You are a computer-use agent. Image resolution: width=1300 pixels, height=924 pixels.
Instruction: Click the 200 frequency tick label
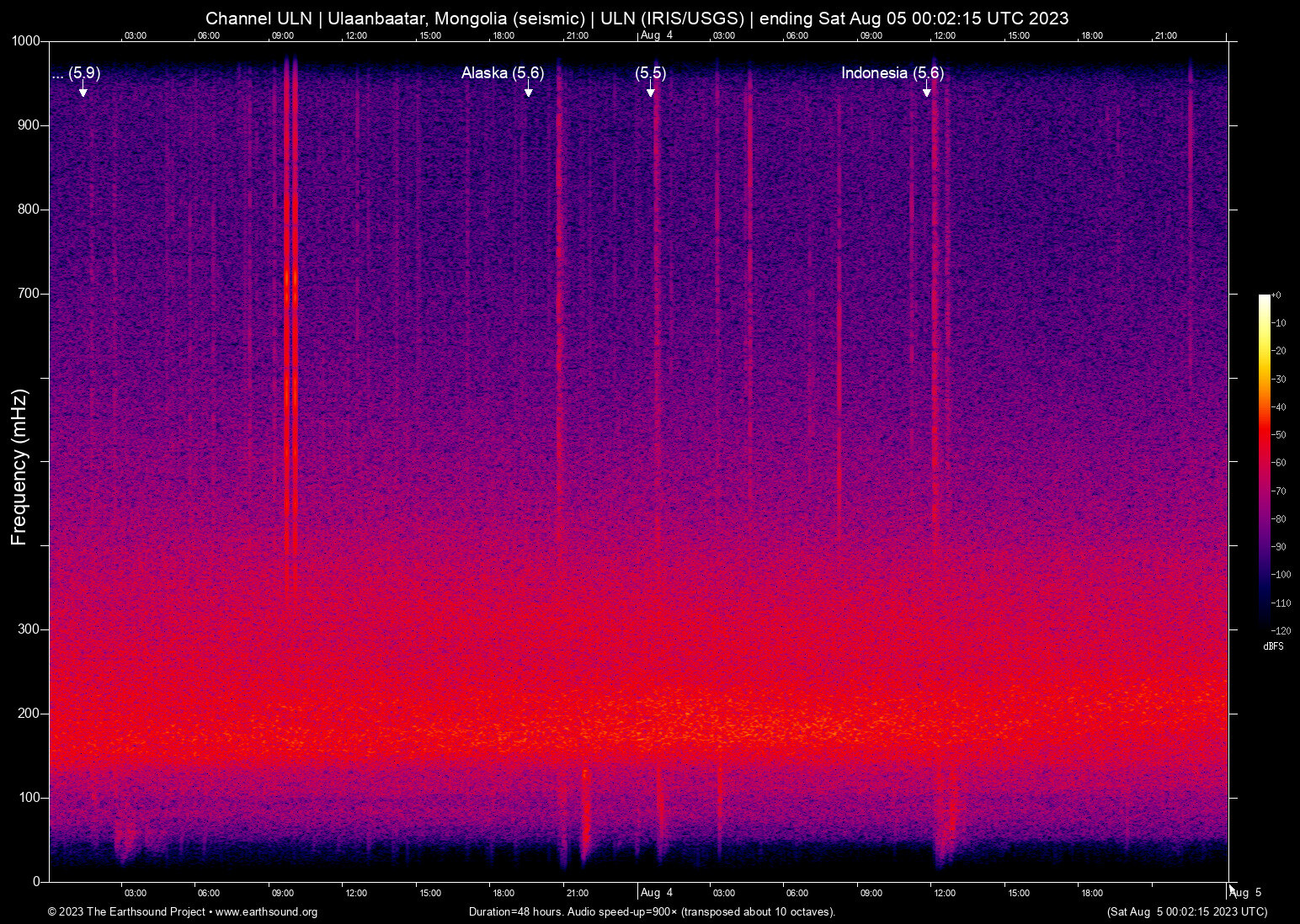[29, 714]
